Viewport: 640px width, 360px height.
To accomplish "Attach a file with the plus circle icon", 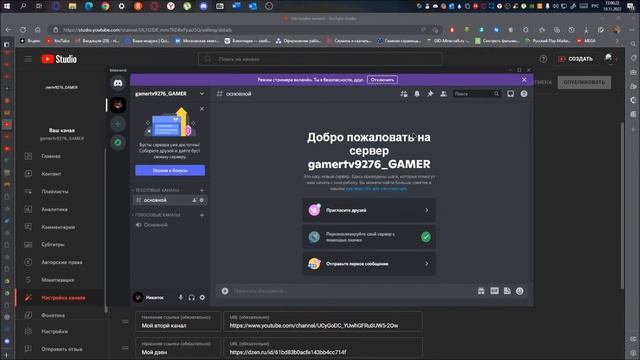I will tap(225, 291).
